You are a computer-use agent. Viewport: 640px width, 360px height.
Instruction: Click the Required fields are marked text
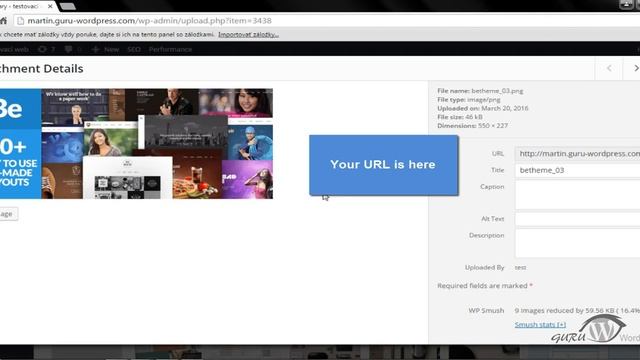[x=485, y=286]
